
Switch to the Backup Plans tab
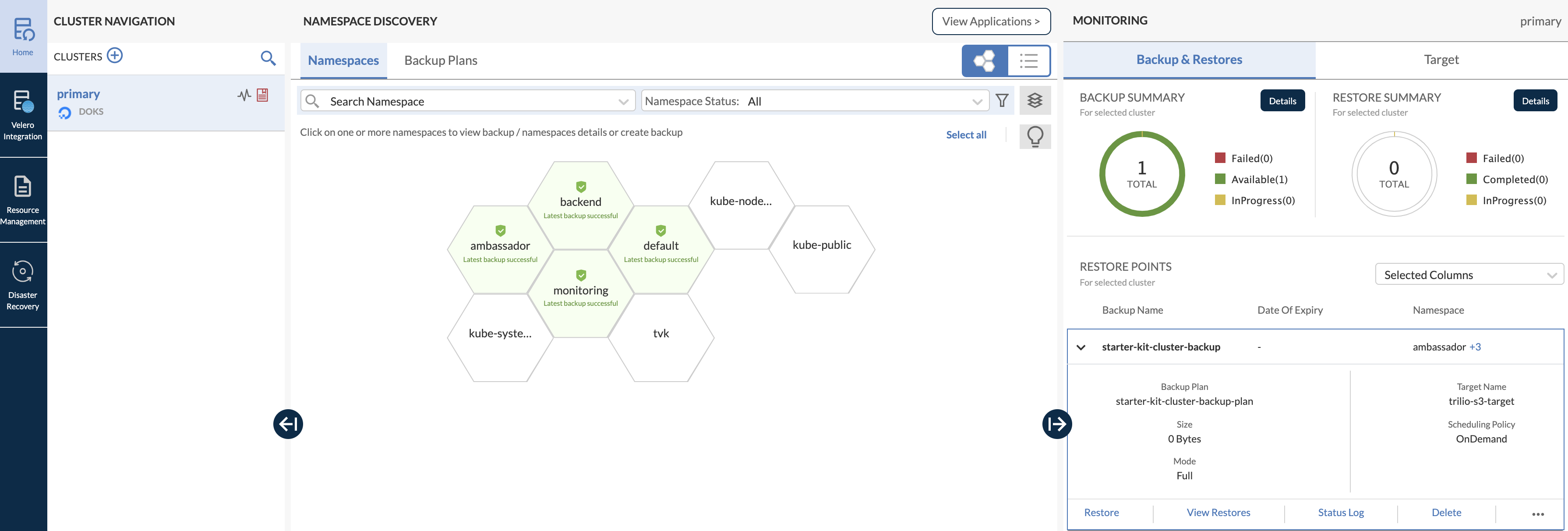(441, 60)
